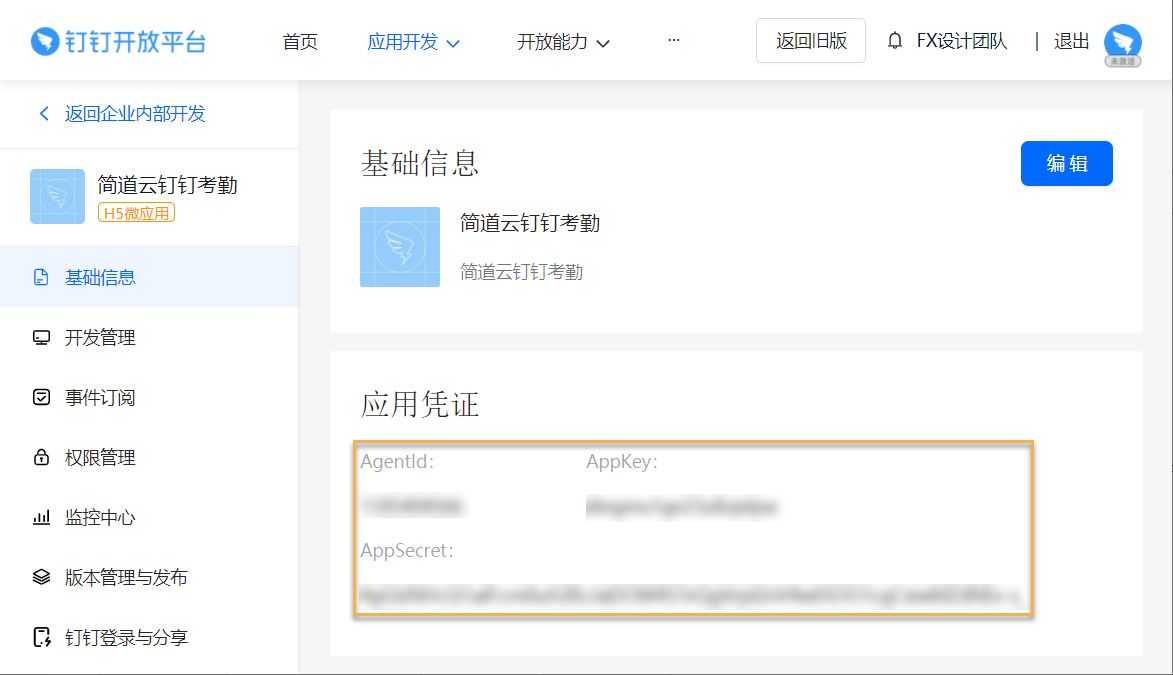Click the bold 简道云钉钉考勤 title in main card

[530, 223]
